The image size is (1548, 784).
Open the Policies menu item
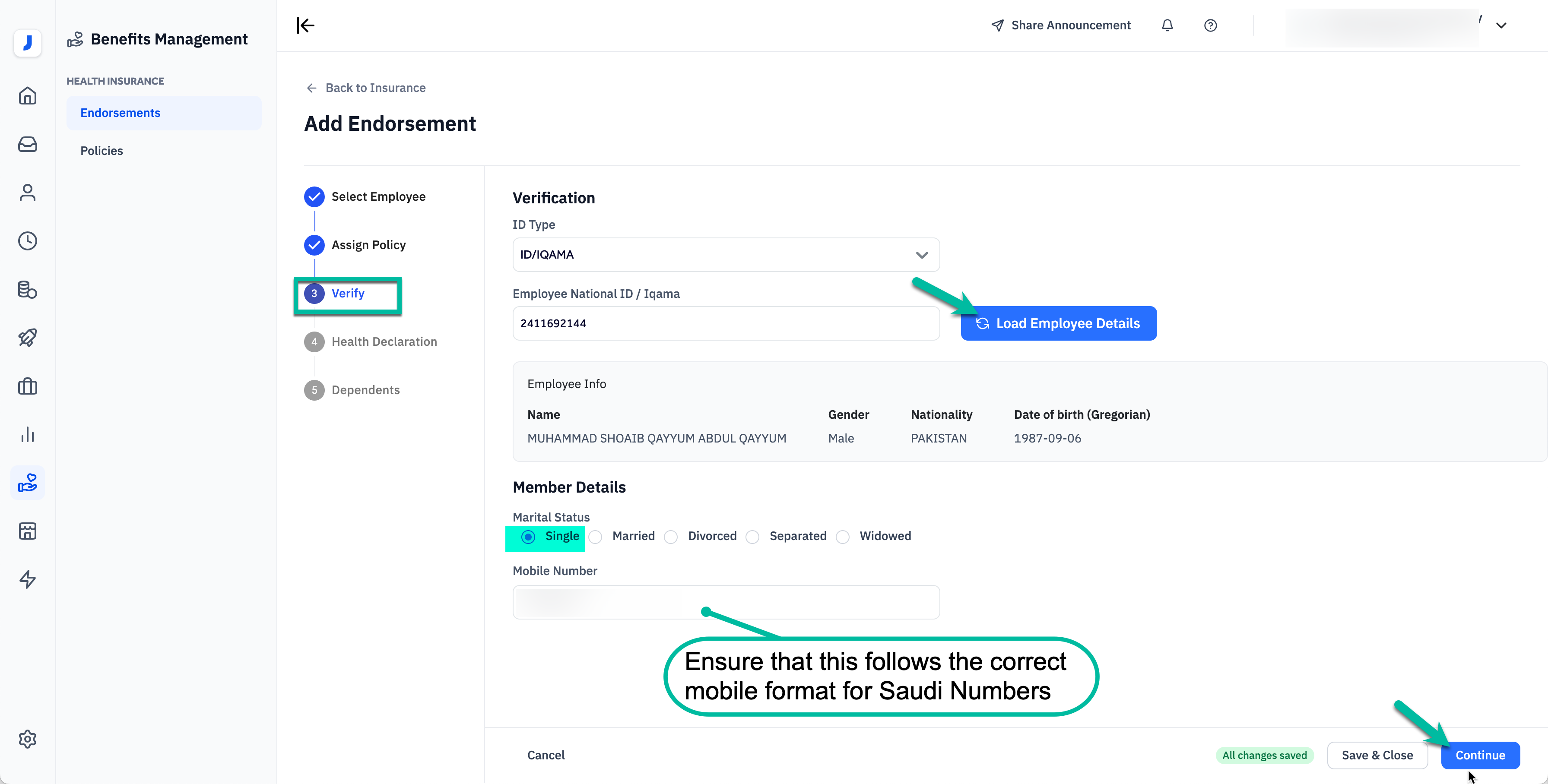point(102,151)
